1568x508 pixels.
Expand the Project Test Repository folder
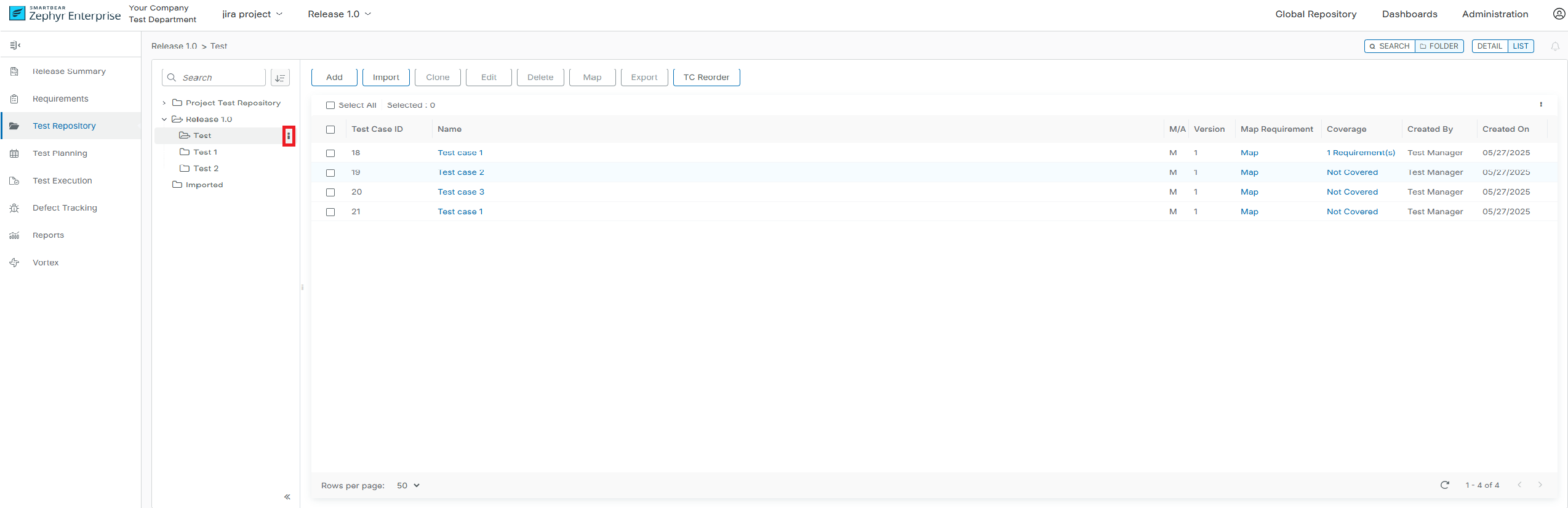(164, 103)
